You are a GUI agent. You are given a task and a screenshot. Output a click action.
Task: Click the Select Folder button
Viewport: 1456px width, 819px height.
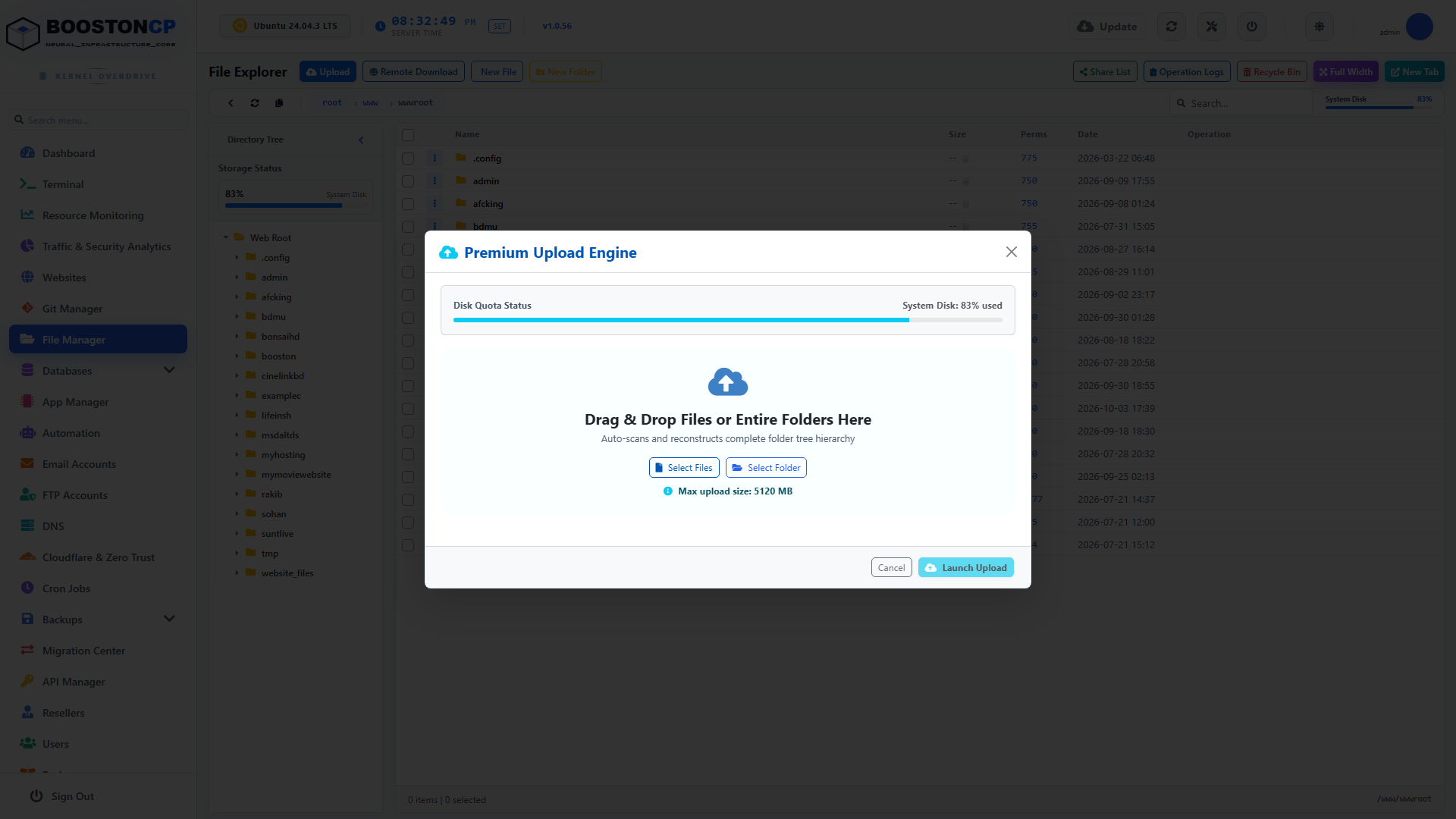pos(766,468)
